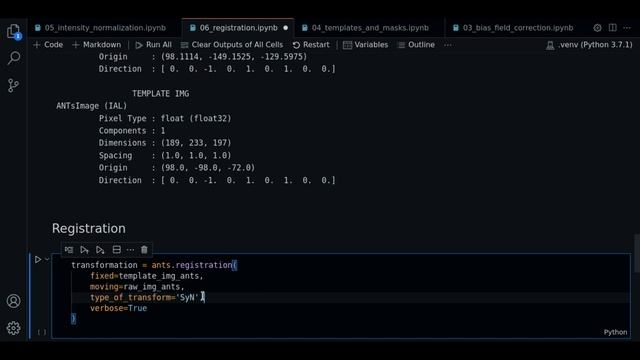Change the cell language from Python
The width and height of the screenshot is (640, 360).
tap(615, 332)
